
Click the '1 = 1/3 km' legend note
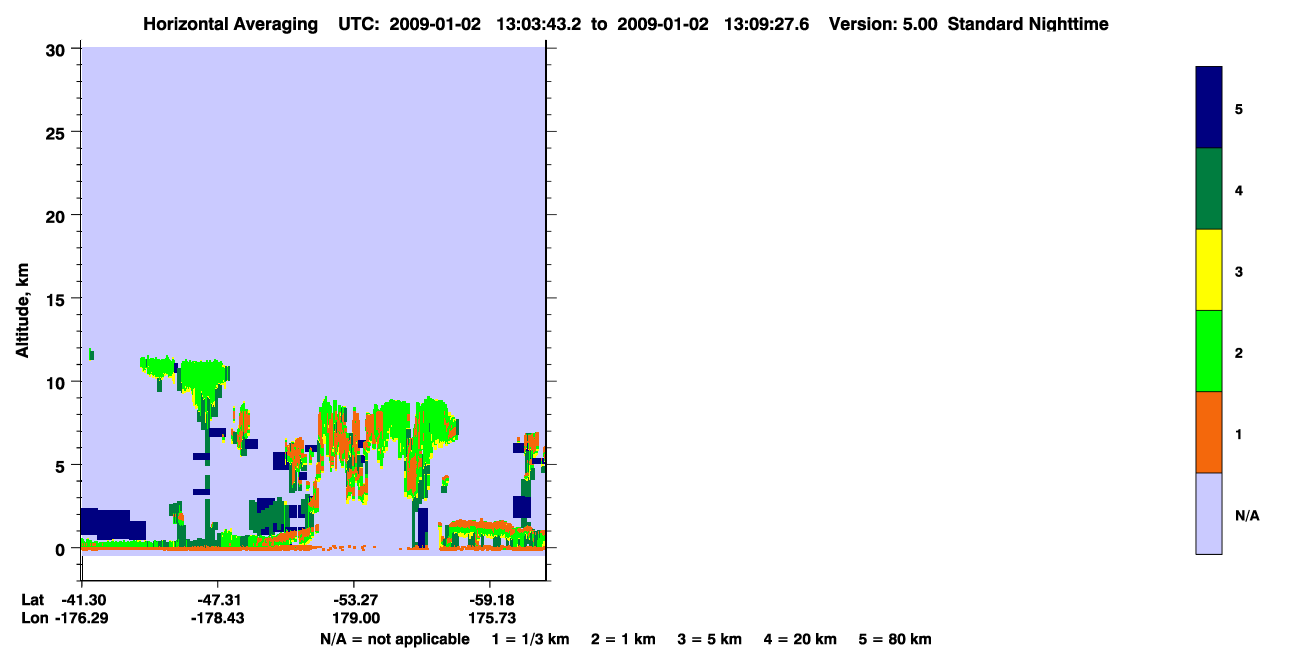(531, 639)
